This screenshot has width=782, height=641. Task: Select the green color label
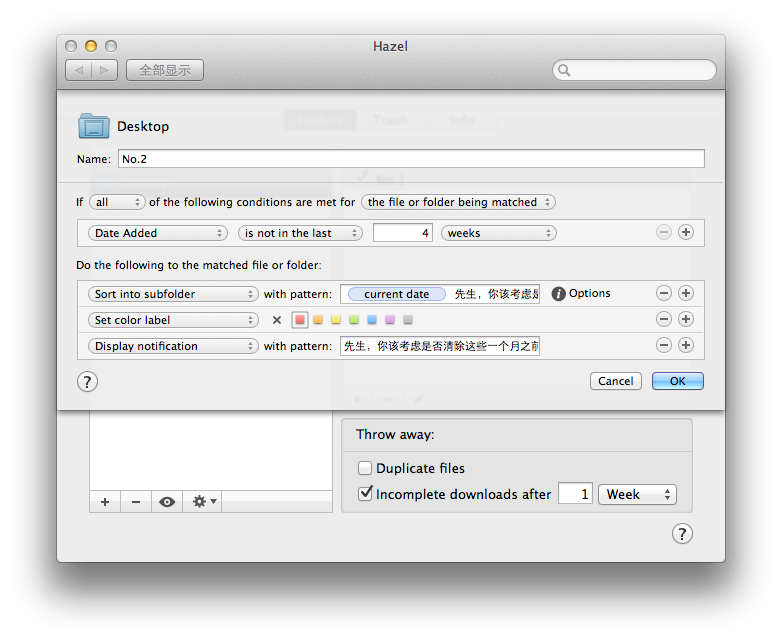(x=354, y=320)
